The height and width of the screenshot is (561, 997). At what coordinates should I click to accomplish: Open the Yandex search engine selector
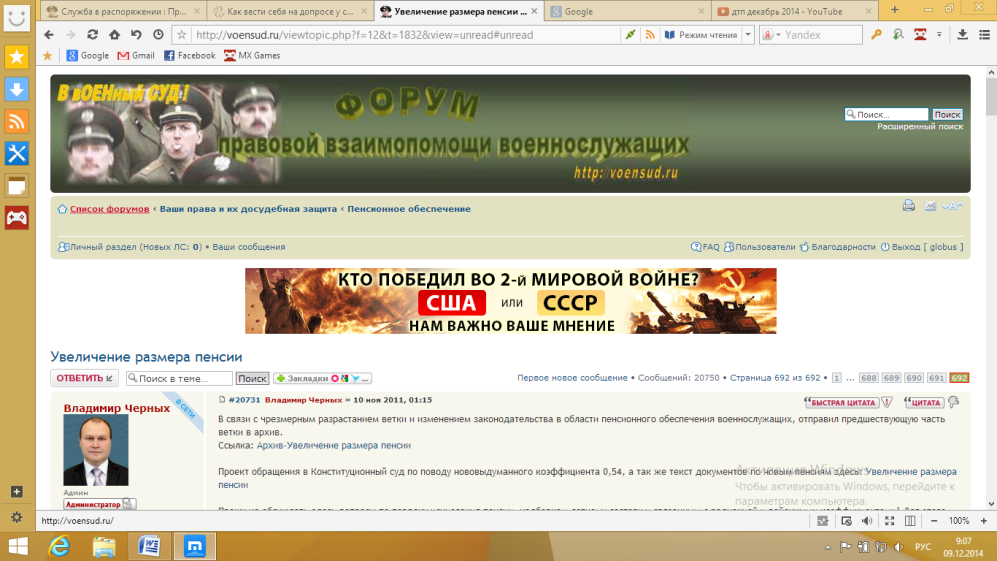tap(772, 35)
